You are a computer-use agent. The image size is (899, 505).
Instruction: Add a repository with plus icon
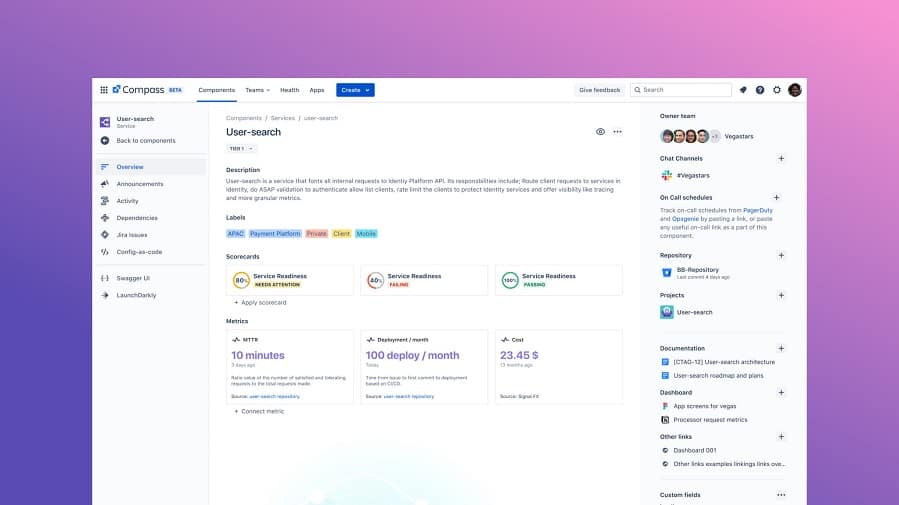781,255
